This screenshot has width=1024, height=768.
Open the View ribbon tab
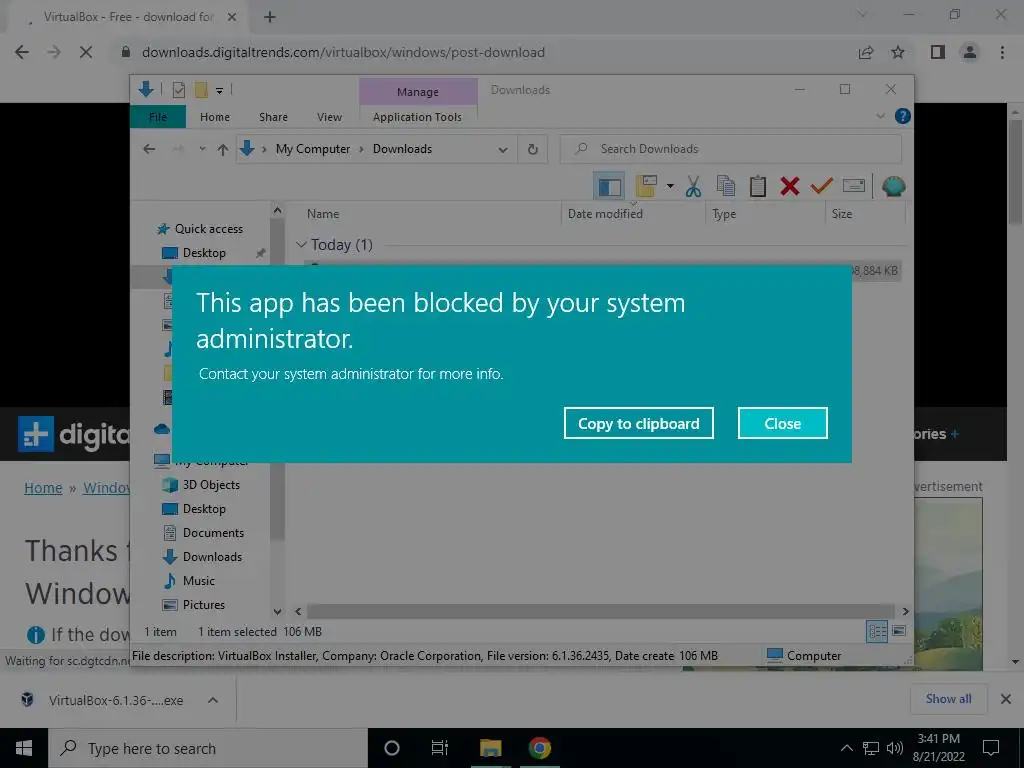point(329,117)
